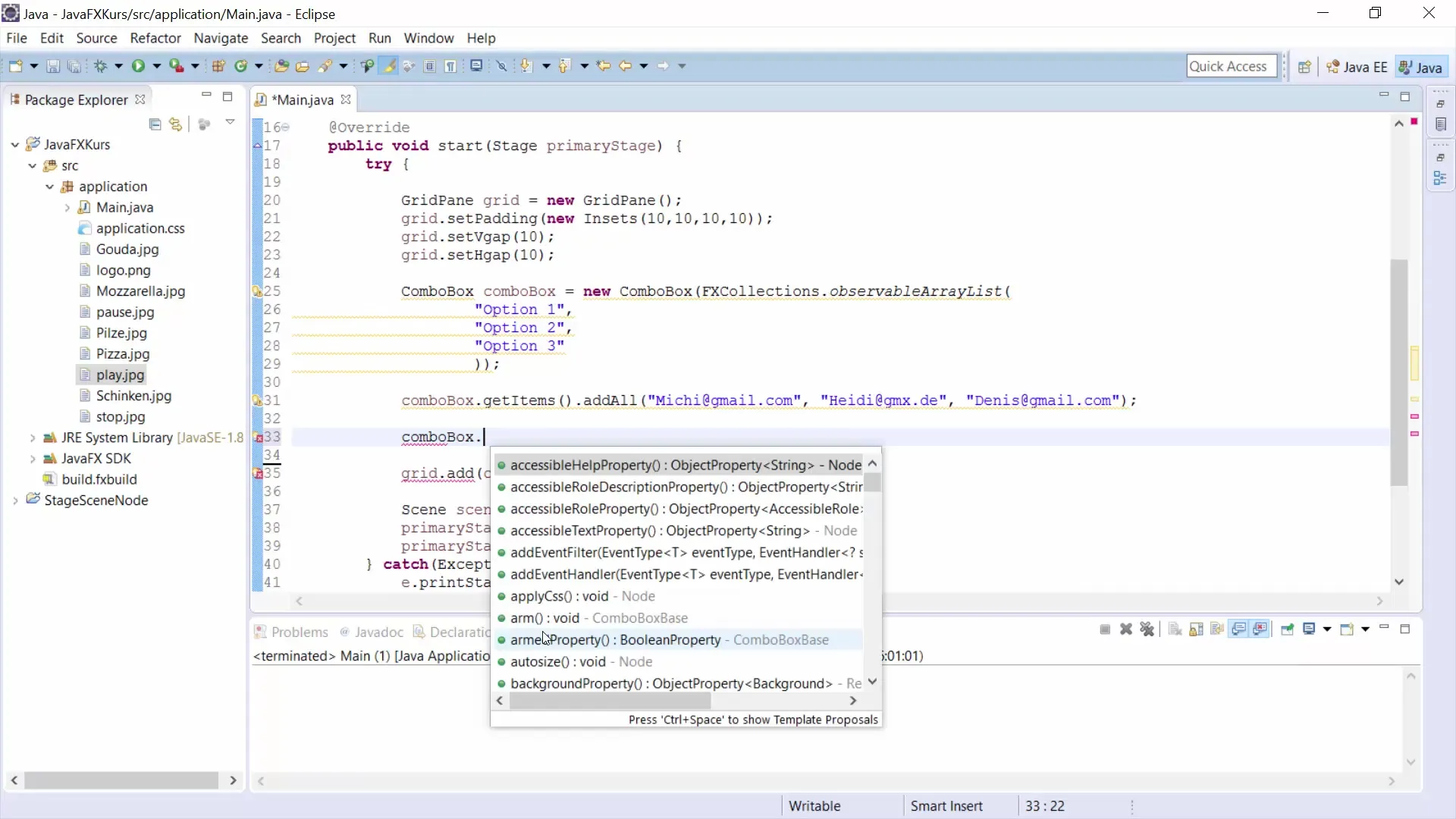Screen dimensions: 1456x819
Task: Jump to last edit location icon
Action: click(604, 66)
